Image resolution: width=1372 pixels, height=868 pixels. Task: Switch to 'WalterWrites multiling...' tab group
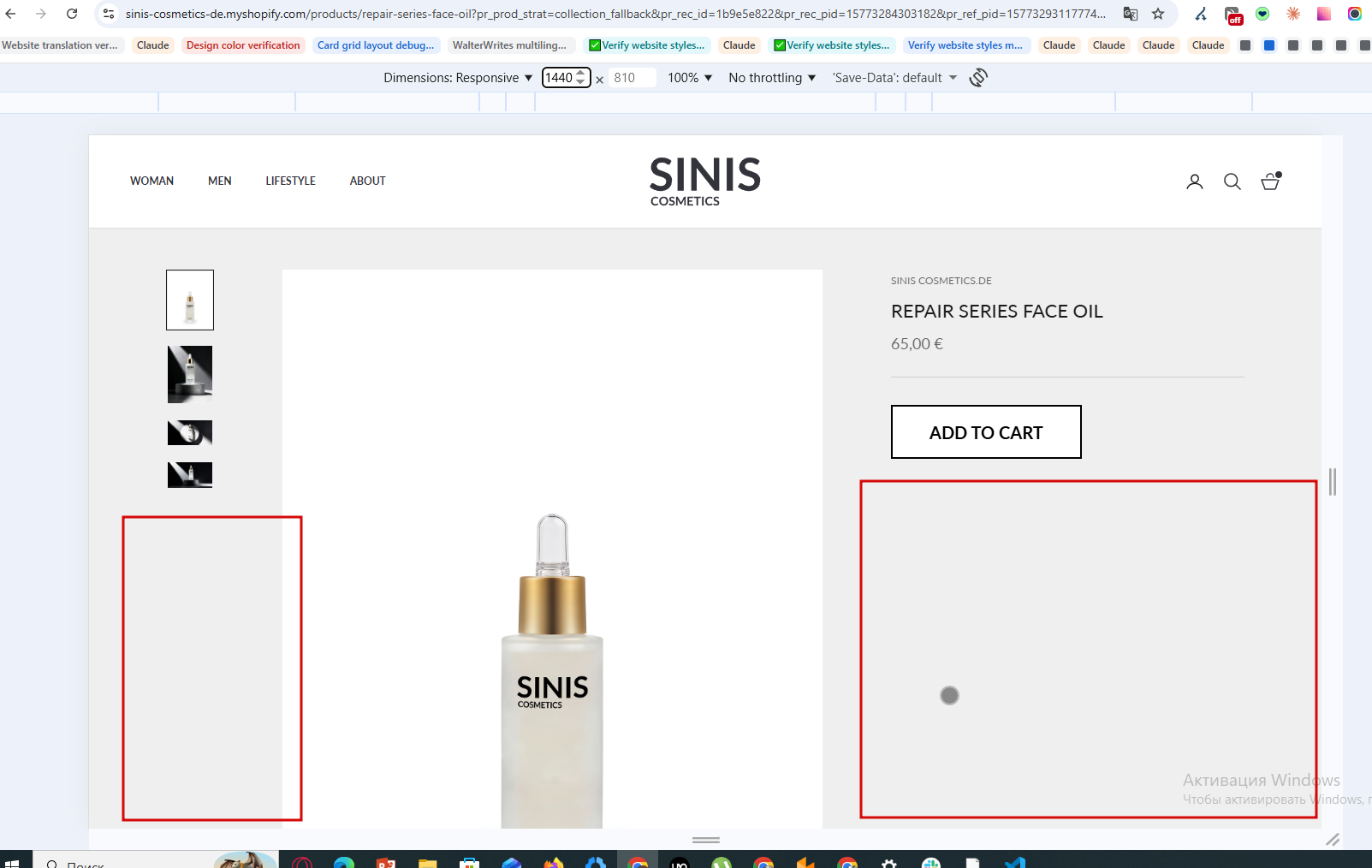pos(509,45)
